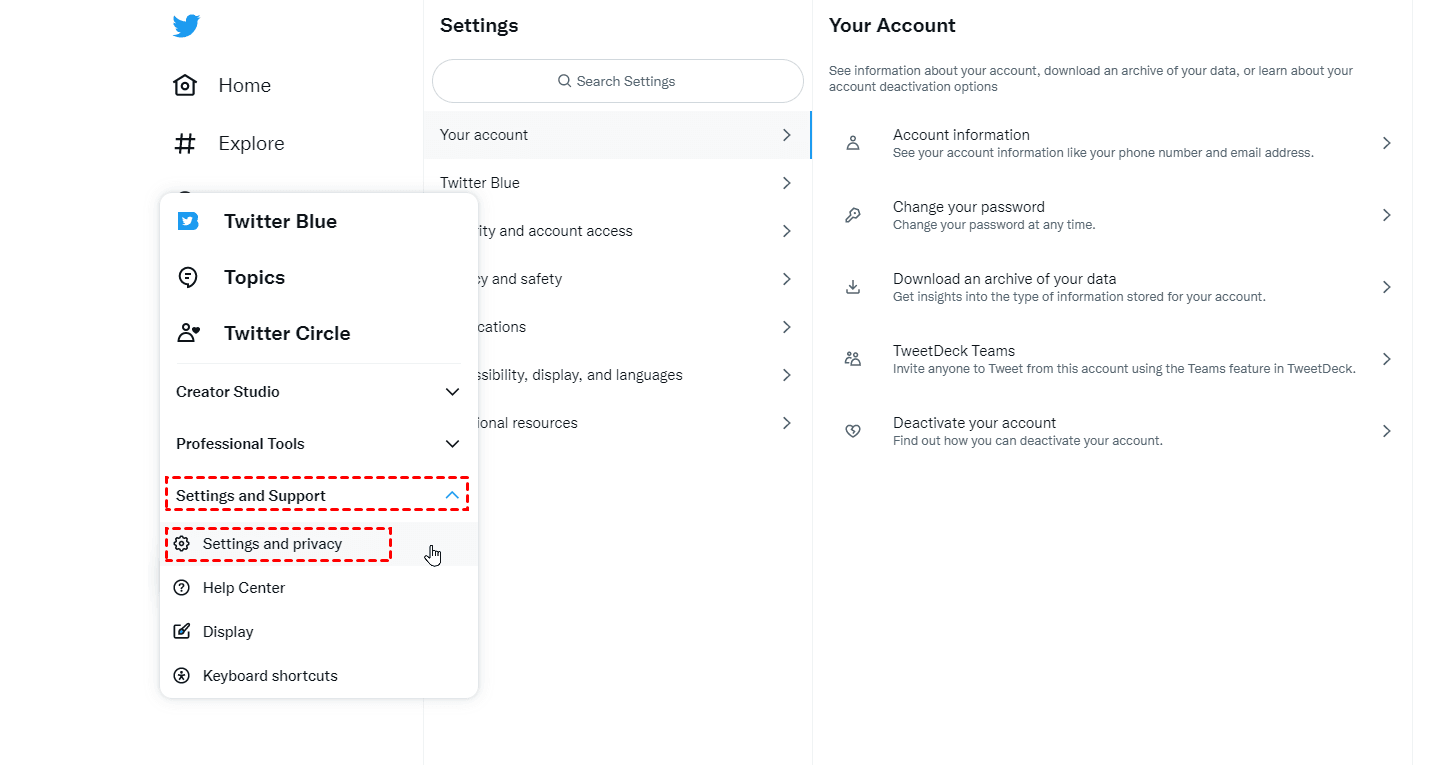The width and height of the screenshot is (1450, 765).
Task: Click the Help Center question icon
Action: pyautogui.click(x=182, y=588)
